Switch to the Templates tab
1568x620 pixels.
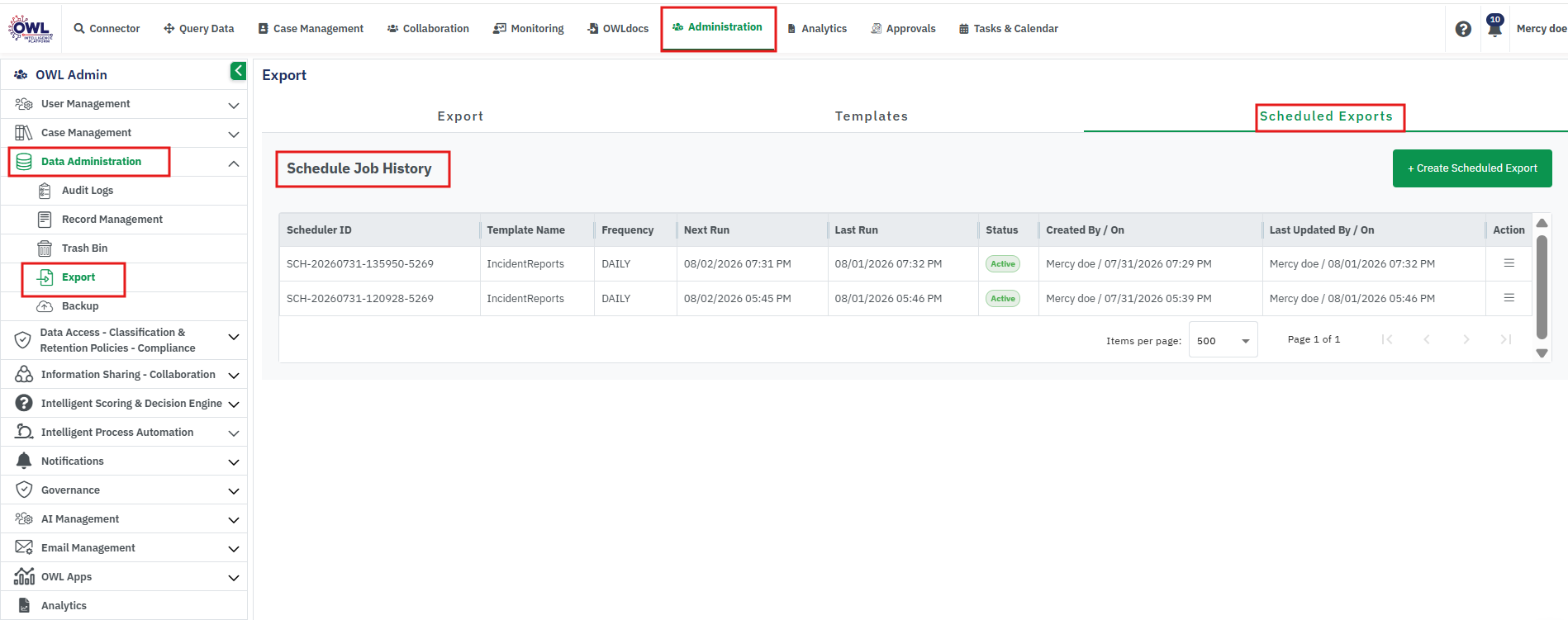872,116
